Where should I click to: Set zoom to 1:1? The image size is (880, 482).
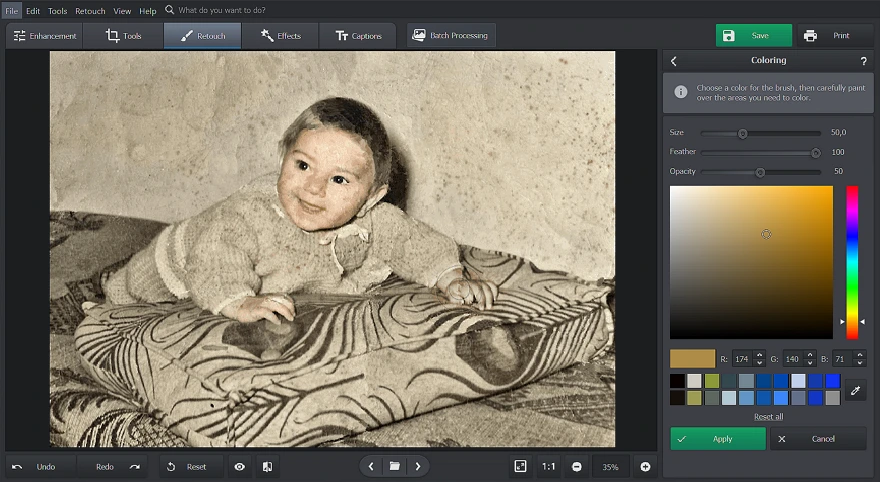click(x=548, y=466)
